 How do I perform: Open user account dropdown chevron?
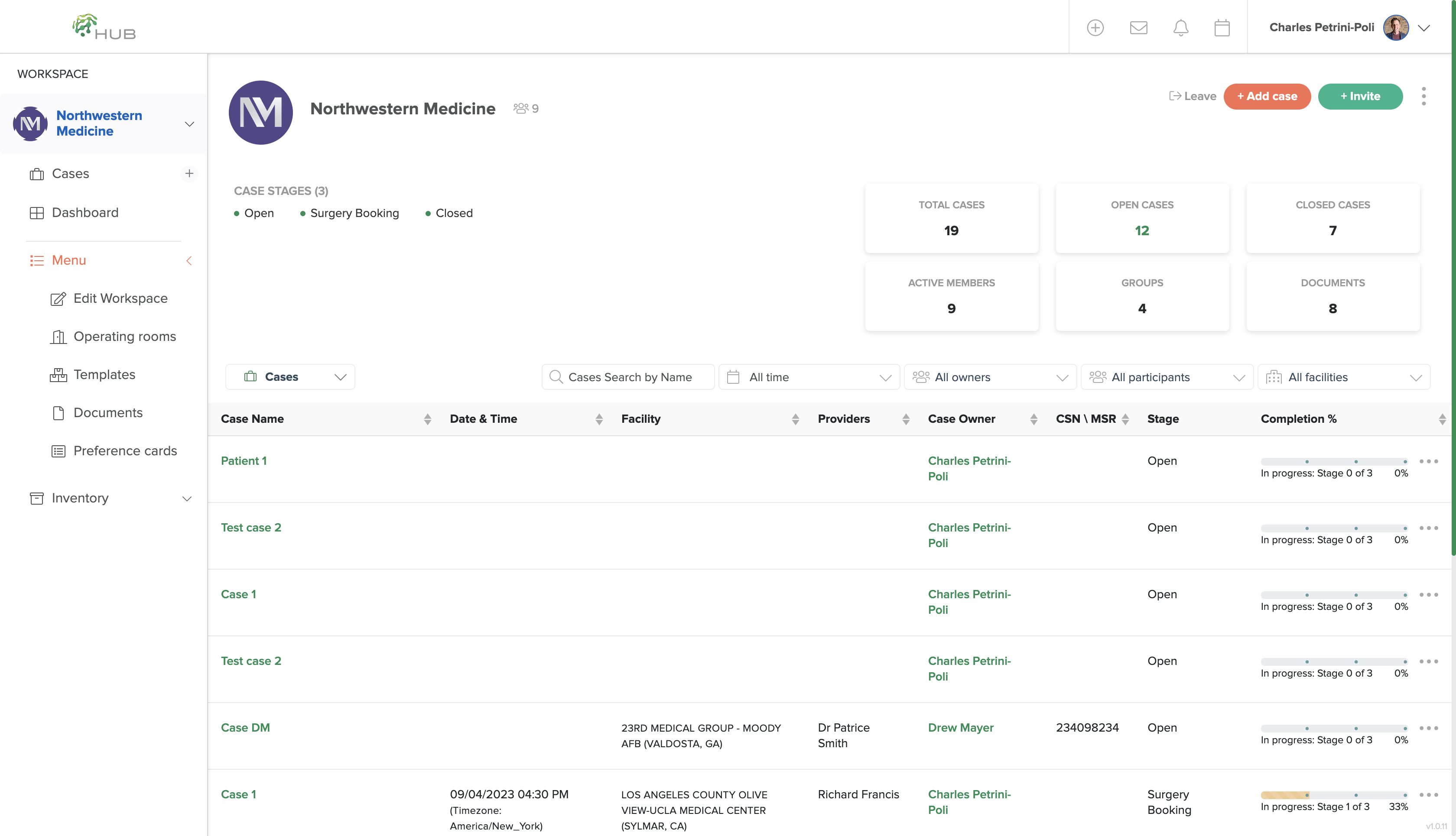1424,28
